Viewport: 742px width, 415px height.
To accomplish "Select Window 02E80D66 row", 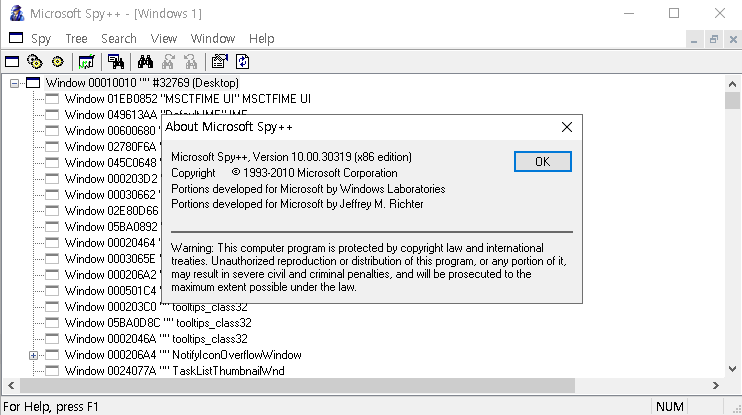I will (x=112, y=211).
